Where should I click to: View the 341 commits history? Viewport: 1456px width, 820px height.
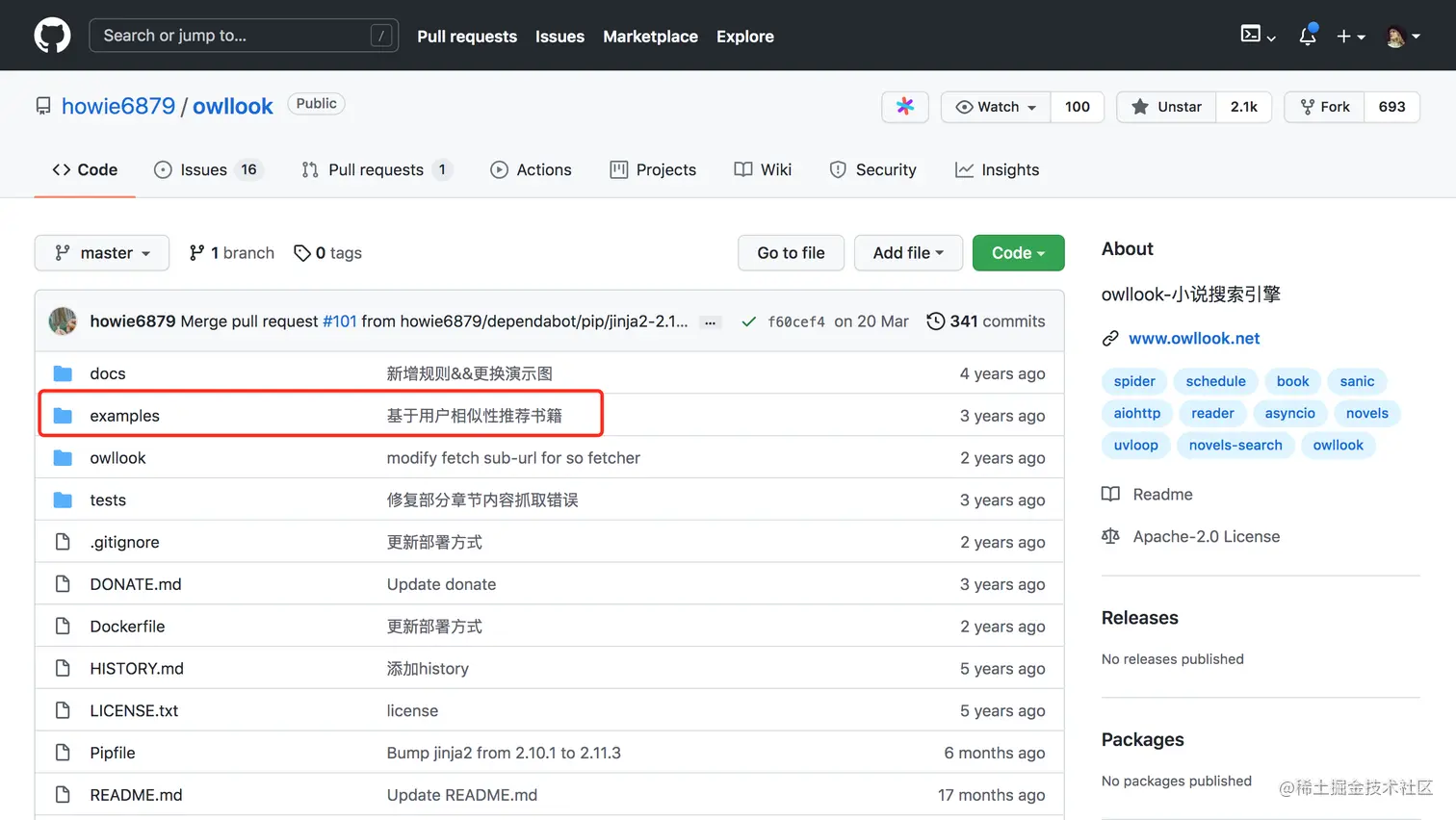(x=986, y=321)
